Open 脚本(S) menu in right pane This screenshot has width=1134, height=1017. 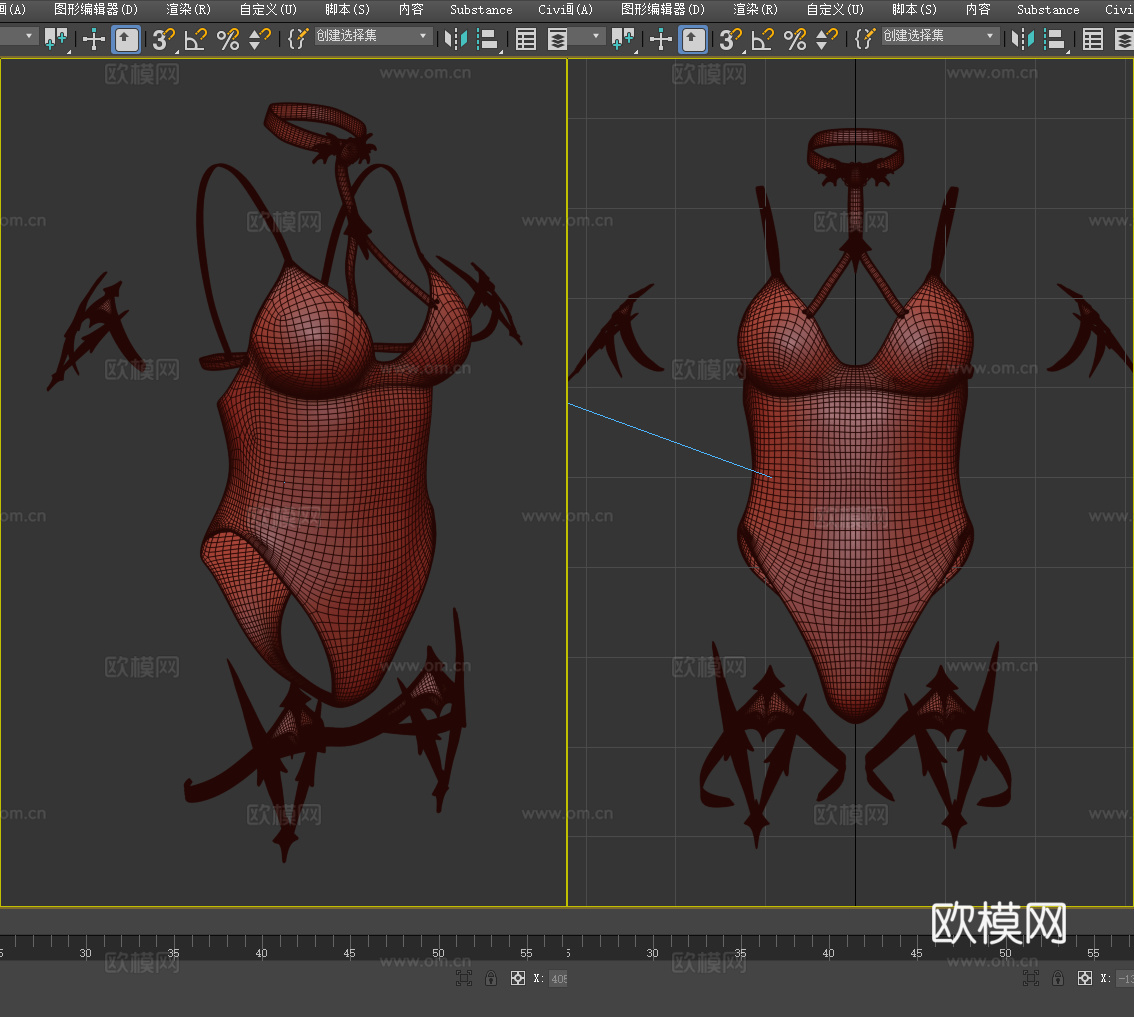pyautogui.click(x=914, y=9)
